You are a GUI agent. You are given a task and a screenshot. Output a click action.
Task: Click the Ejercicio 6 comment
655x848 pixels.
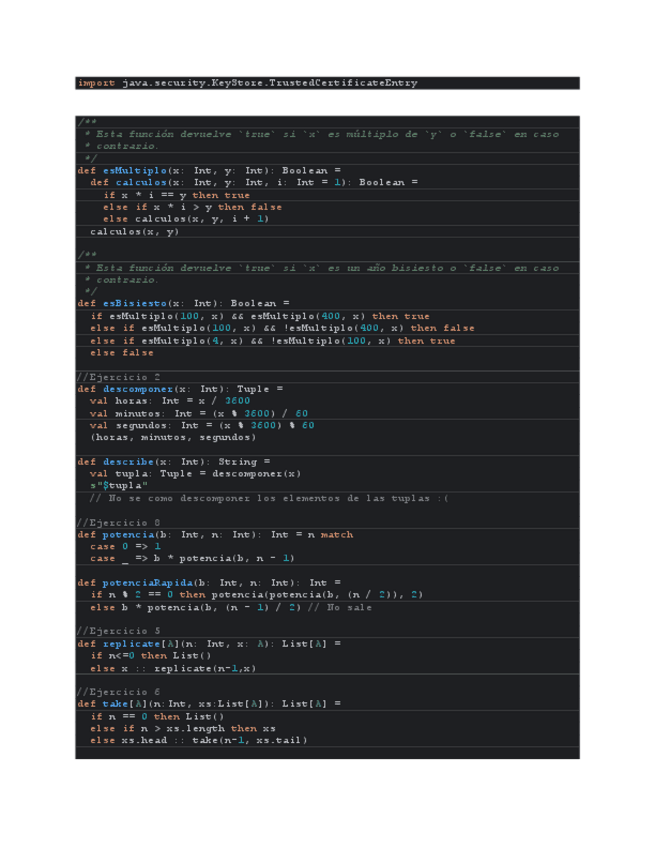pyautogui.click(x=119, y=691)
